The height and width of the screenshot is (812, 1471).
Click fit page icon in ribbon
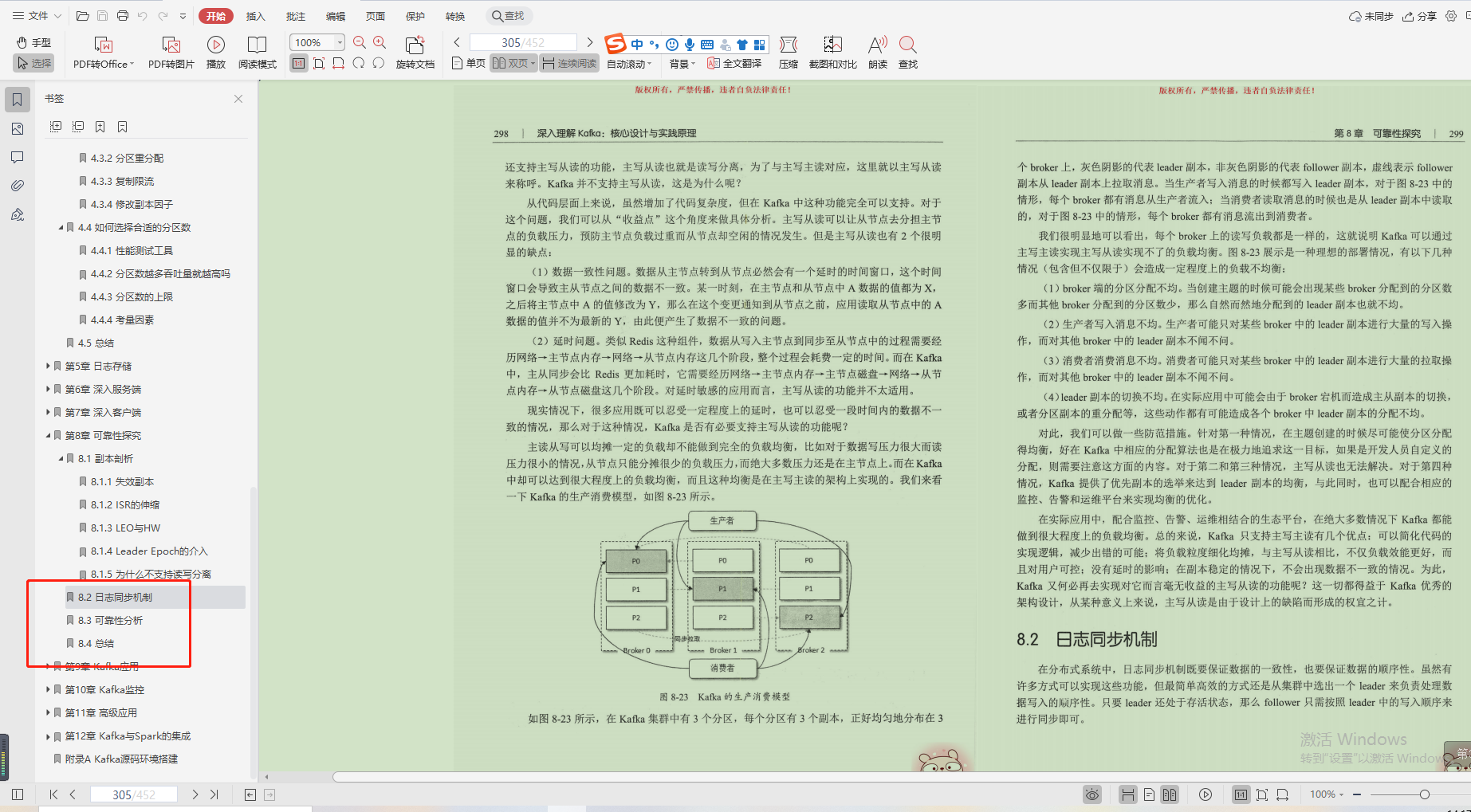click(x=319, y=63)
